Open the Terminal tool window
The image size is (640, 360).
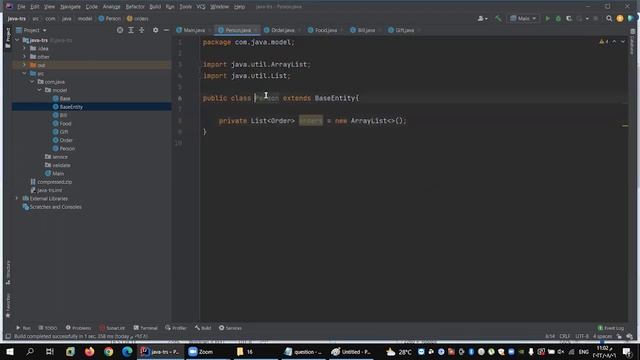point(145,328)
